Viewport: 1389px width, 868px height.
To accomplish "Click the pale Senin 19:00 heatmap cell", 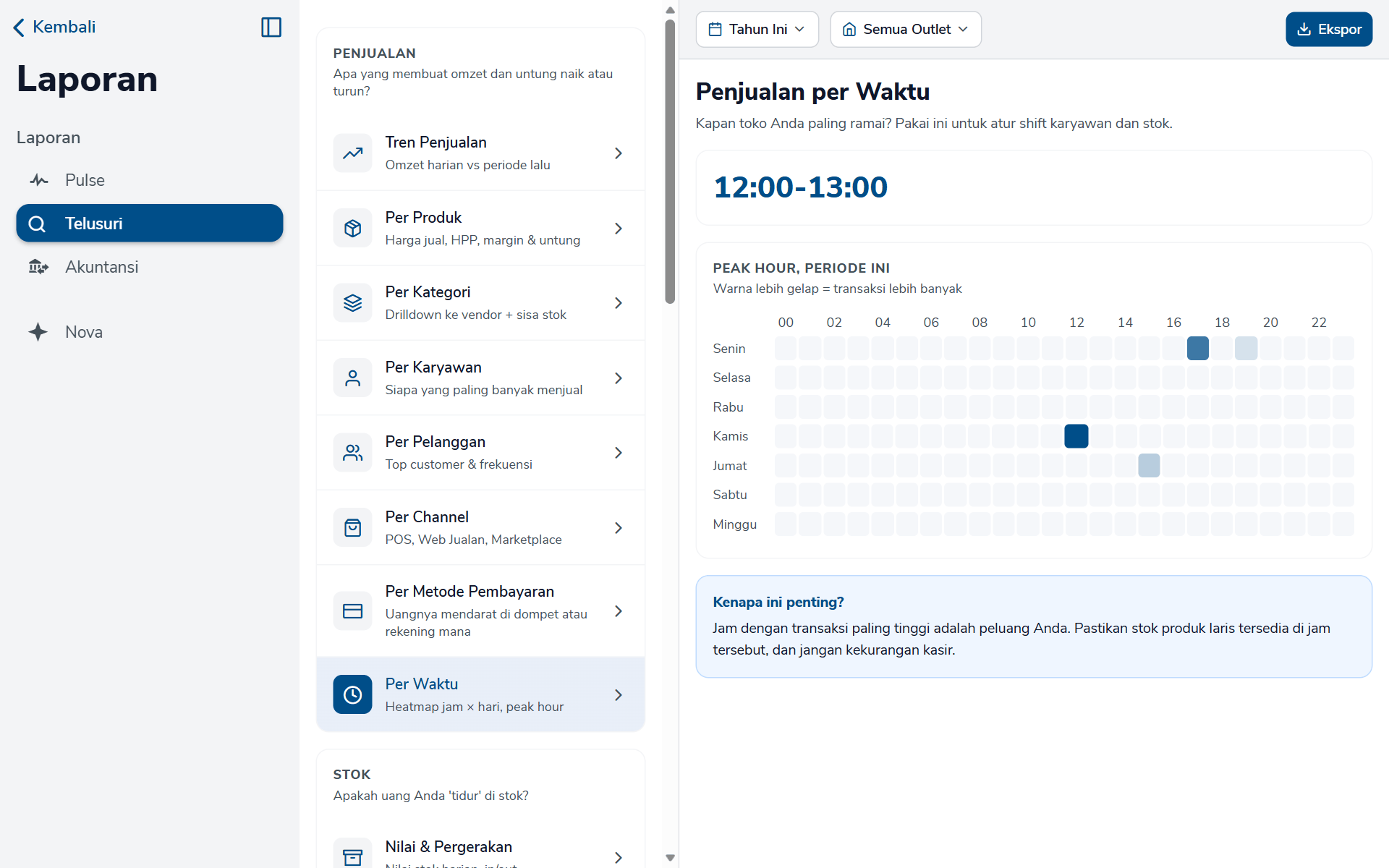I will [x=1246, y=349].
